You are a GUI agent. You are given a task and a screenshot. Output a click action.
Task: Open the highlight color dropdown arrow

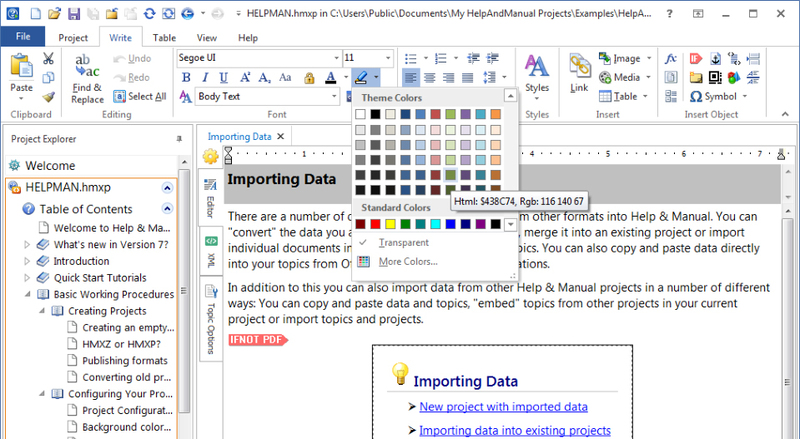[376, 78]
